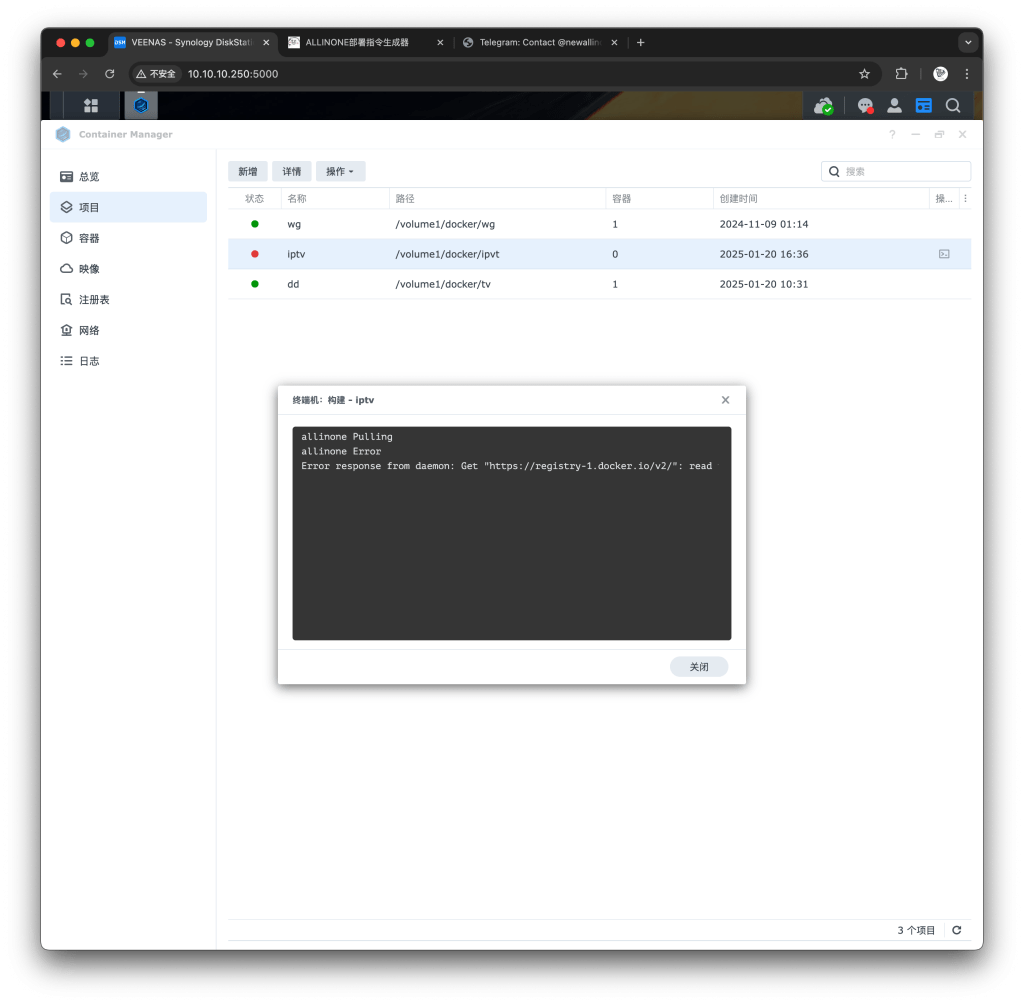Screen dimensions: 1024x1004
Task: Go to 容器 in the sidebar
Action: click(89, 238)
